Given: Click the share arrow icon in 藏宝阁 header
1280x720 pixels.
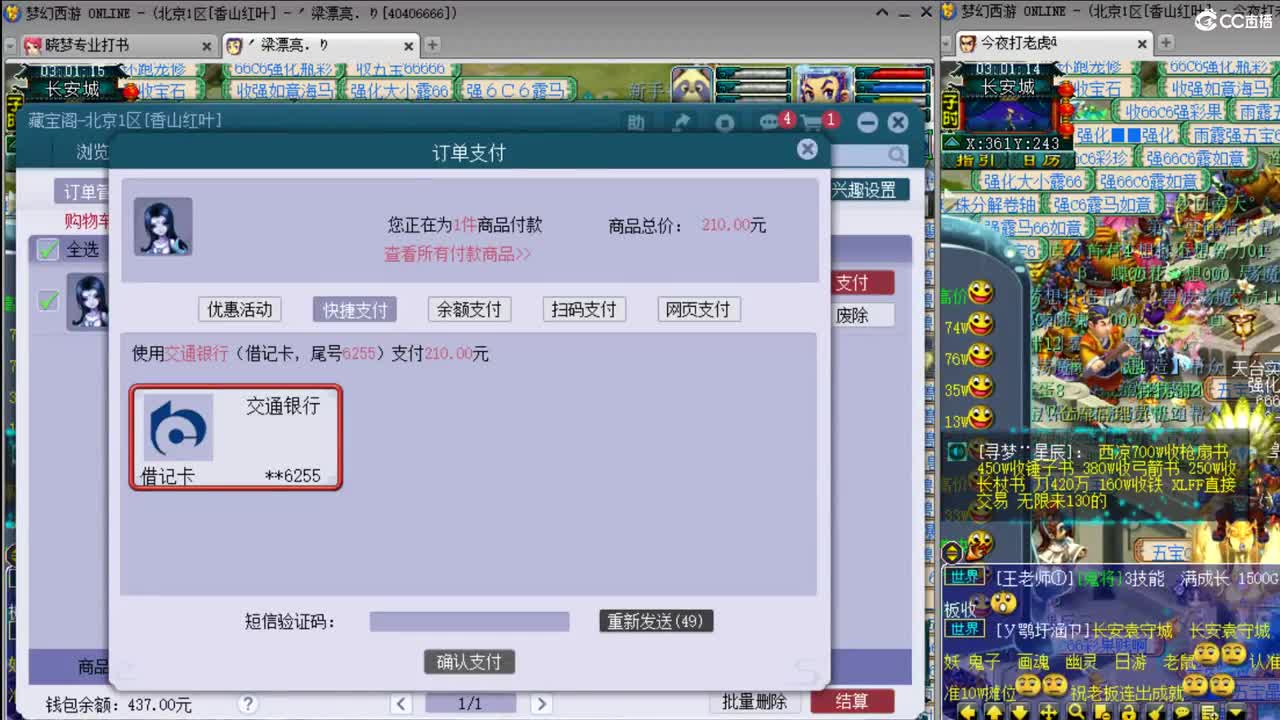Looking at the screenshot, I should (x=682, y=122).
